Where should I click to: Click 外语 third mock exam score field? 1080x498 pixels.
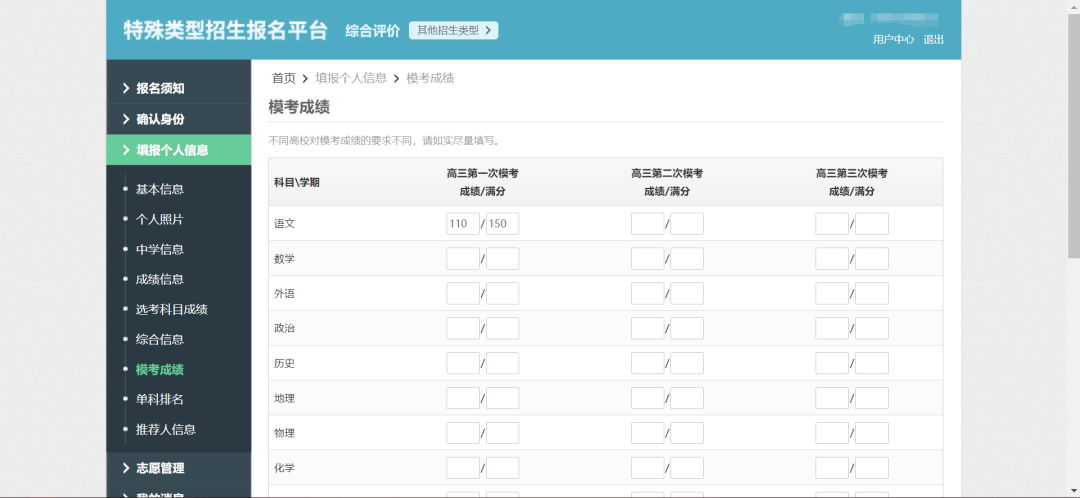832,293
